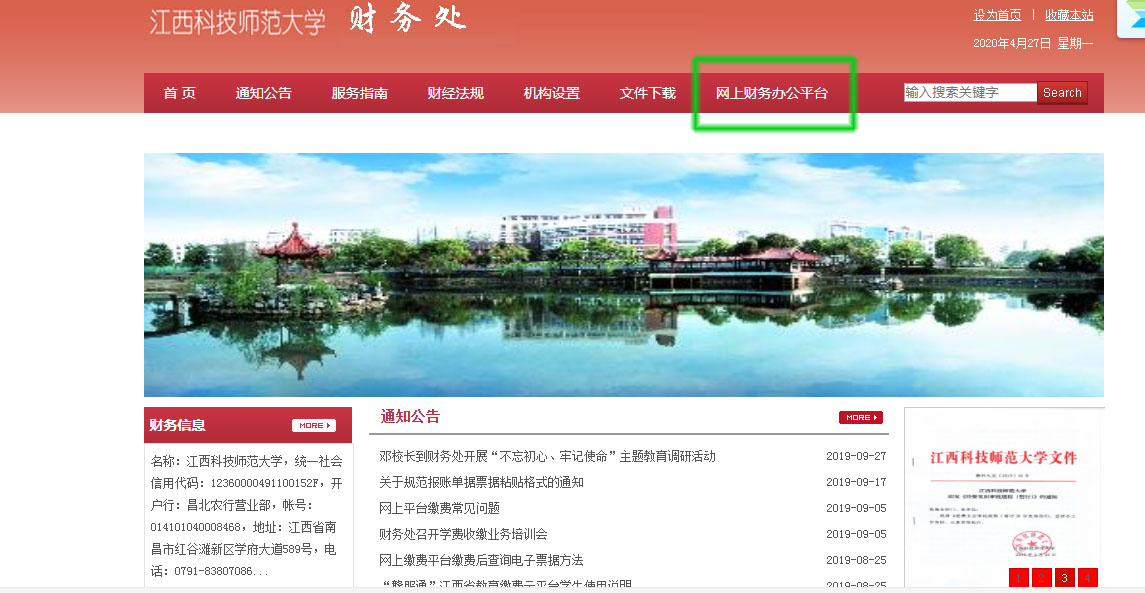Focus the 输入搜索关键字 search field
The width and height of the screenshot is (1145, 593).
pyautogui.click(x=970, y=92)
